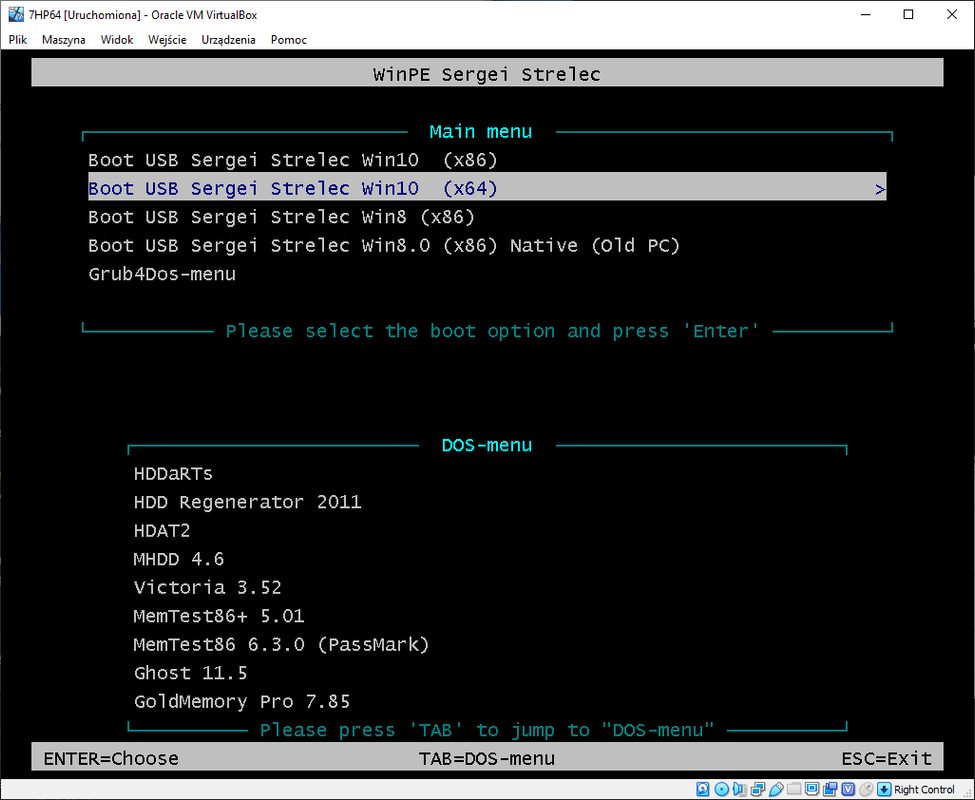Choose MemTest86 6.3.0 (PassMark) entry
975x800 pixels.
pos(281,645)
